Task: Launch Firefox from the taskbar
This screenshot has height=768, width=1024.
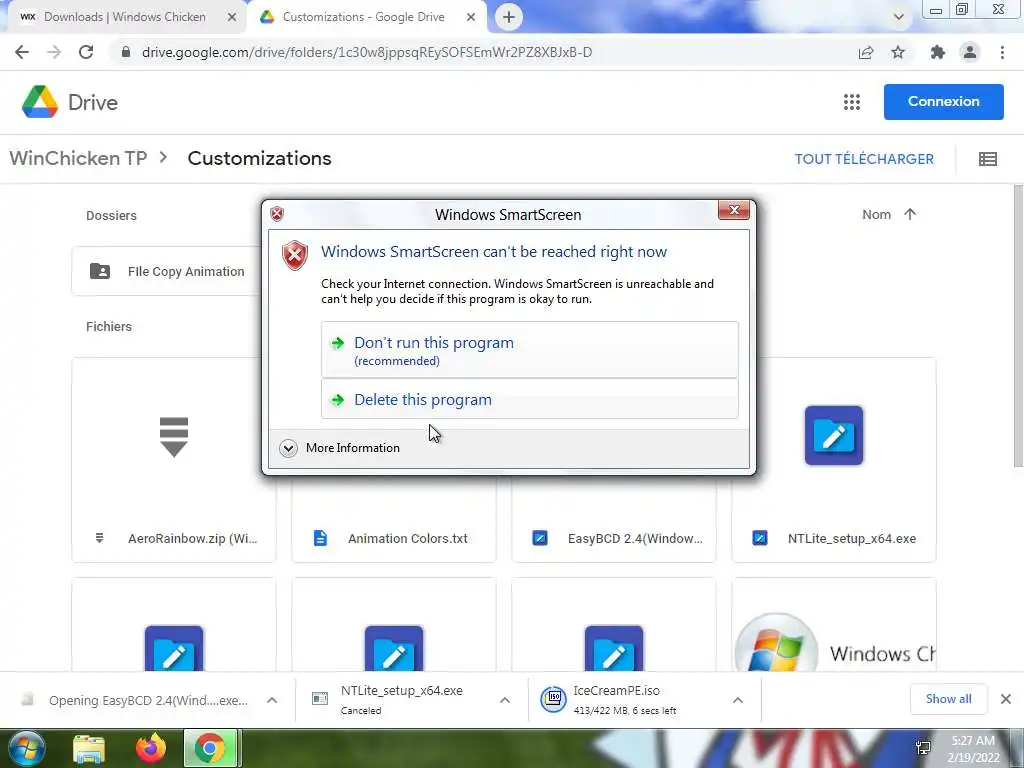Action: [151, 748]
